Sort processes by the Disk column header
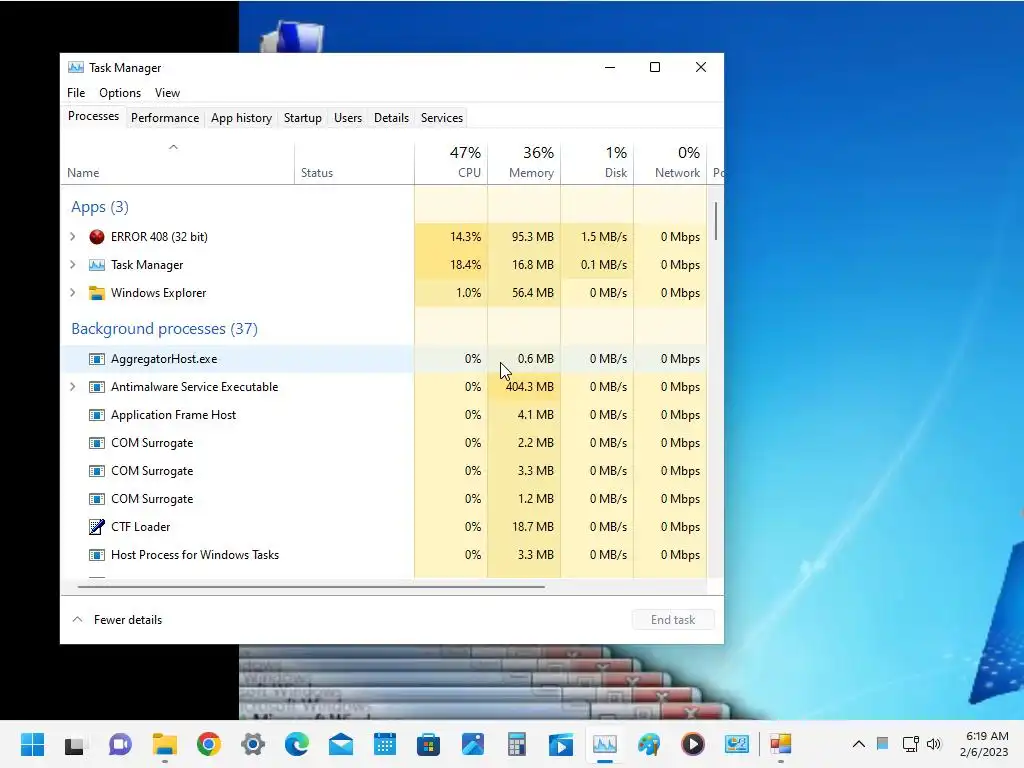 point(597,163)
